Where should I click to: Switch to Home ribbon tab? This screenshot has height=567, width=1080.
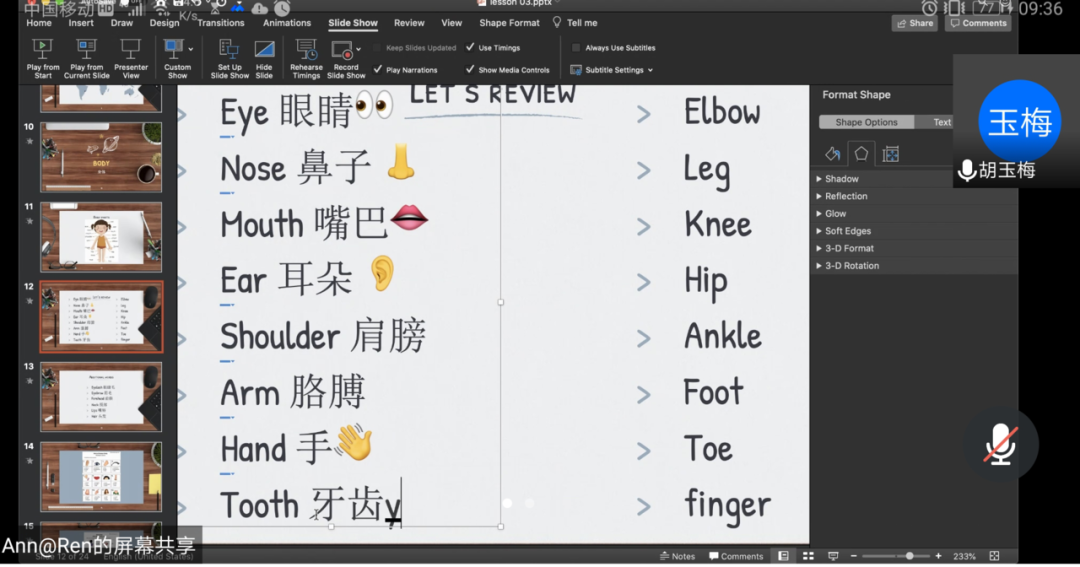click(x=39, y=23)
